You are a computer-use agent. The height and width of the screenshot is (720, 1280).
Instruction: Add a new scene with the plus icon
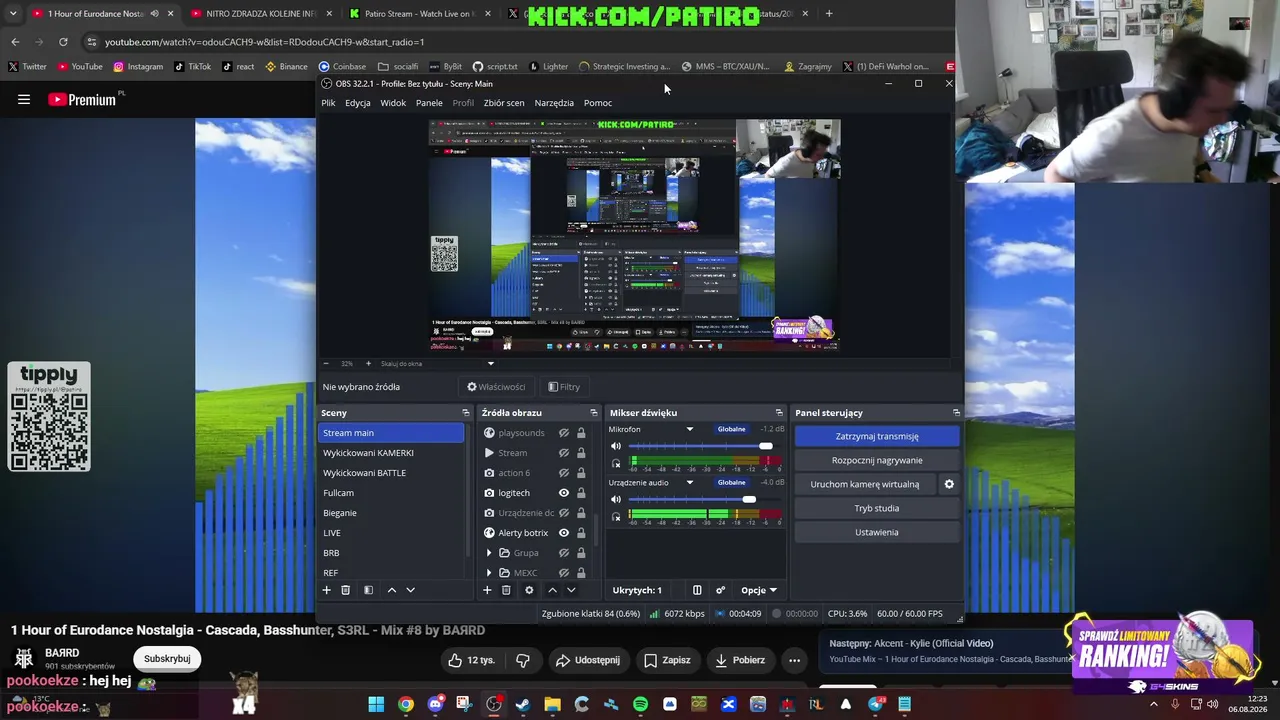point(326,590)
